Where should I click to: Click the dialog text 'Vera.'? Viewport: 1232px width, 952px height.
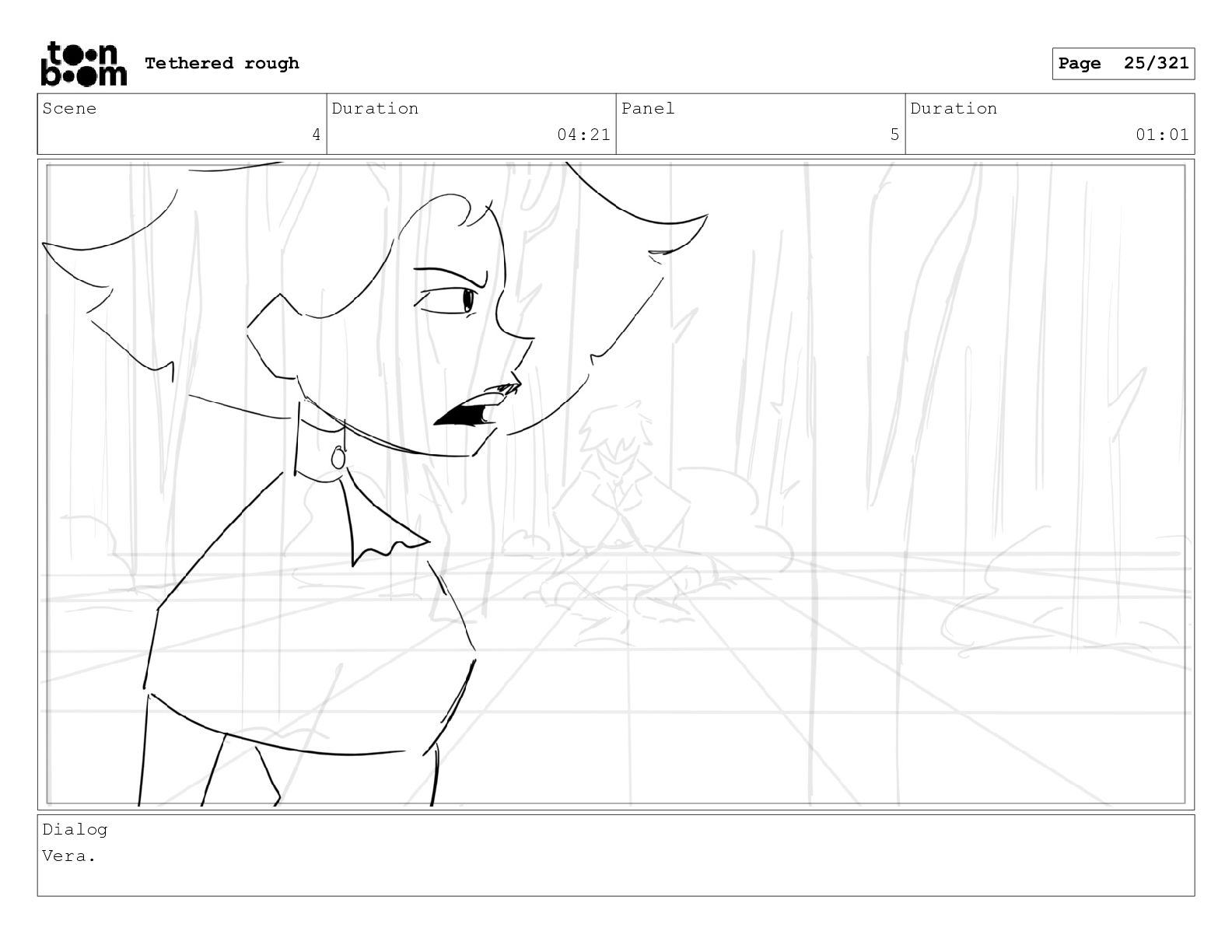click(69, 856)
